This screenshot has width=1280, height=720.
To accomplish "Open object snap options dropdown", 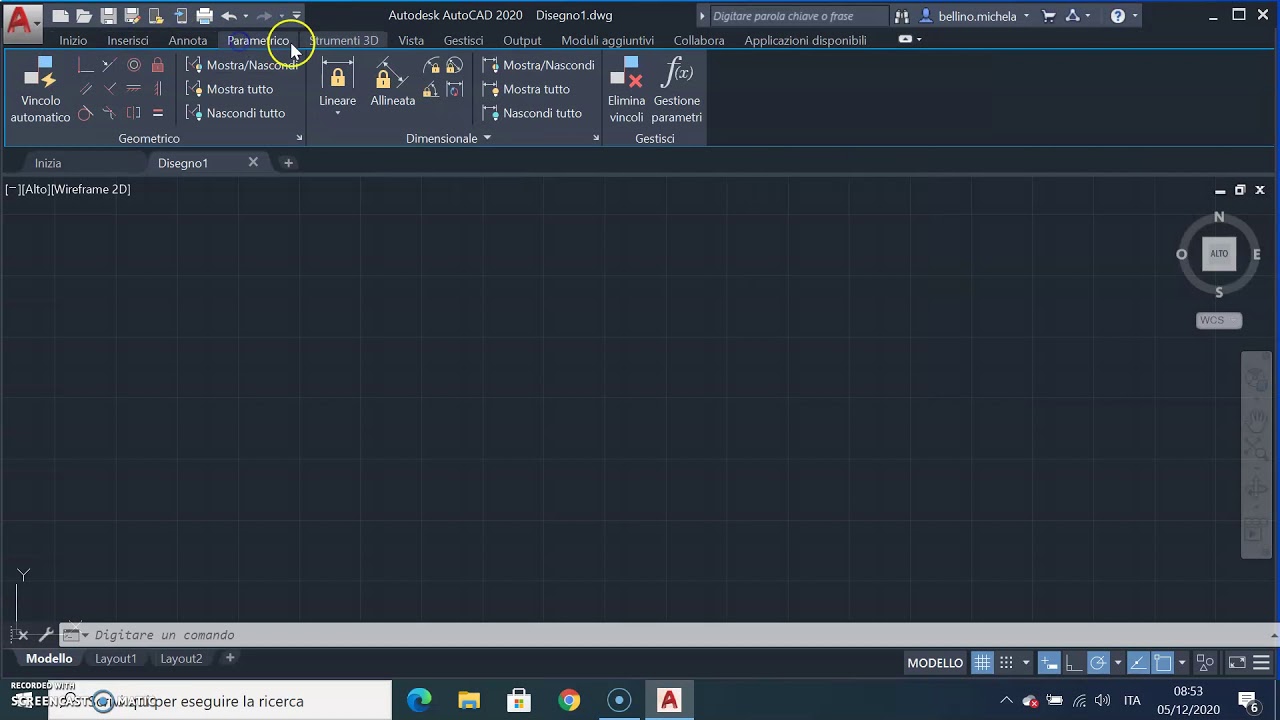I will [x=1182, y=663].
